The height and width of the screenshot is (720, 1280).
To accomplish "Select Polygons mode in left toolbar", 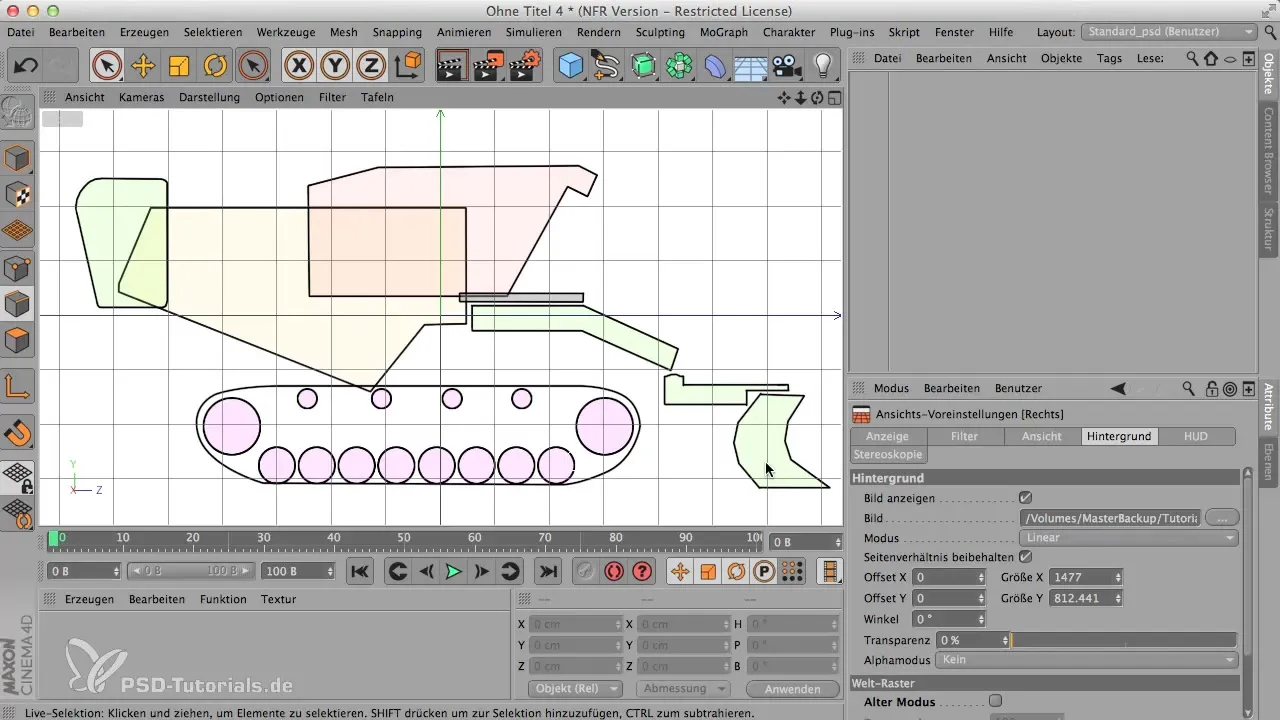I will click(x=18, y=340).
